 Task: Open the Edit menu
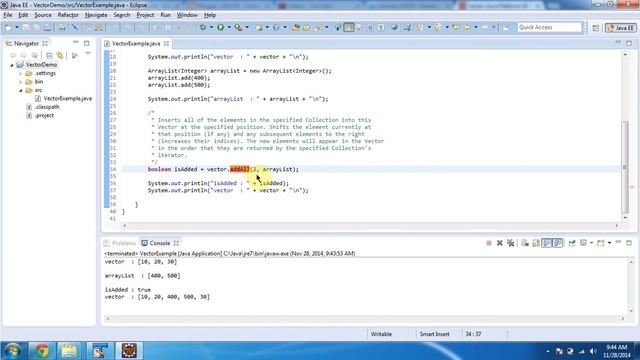pos(23,15)
